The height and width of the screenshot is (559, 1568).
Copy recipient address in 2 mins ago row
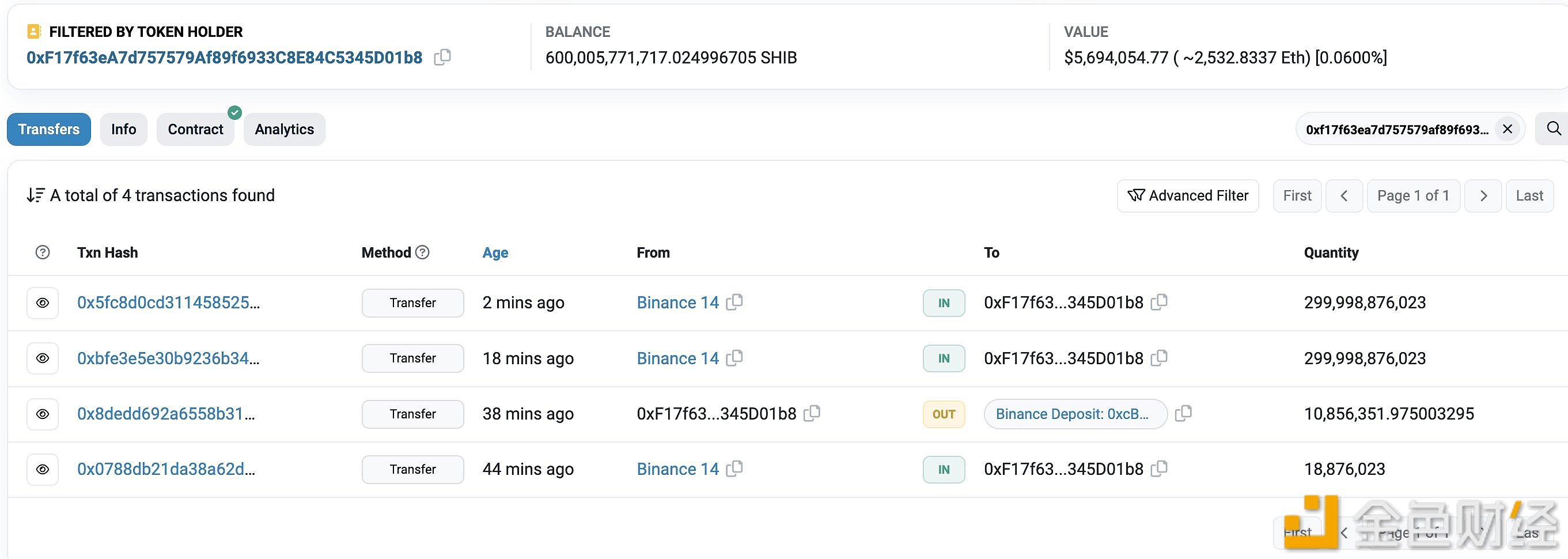coord(1159,302)
